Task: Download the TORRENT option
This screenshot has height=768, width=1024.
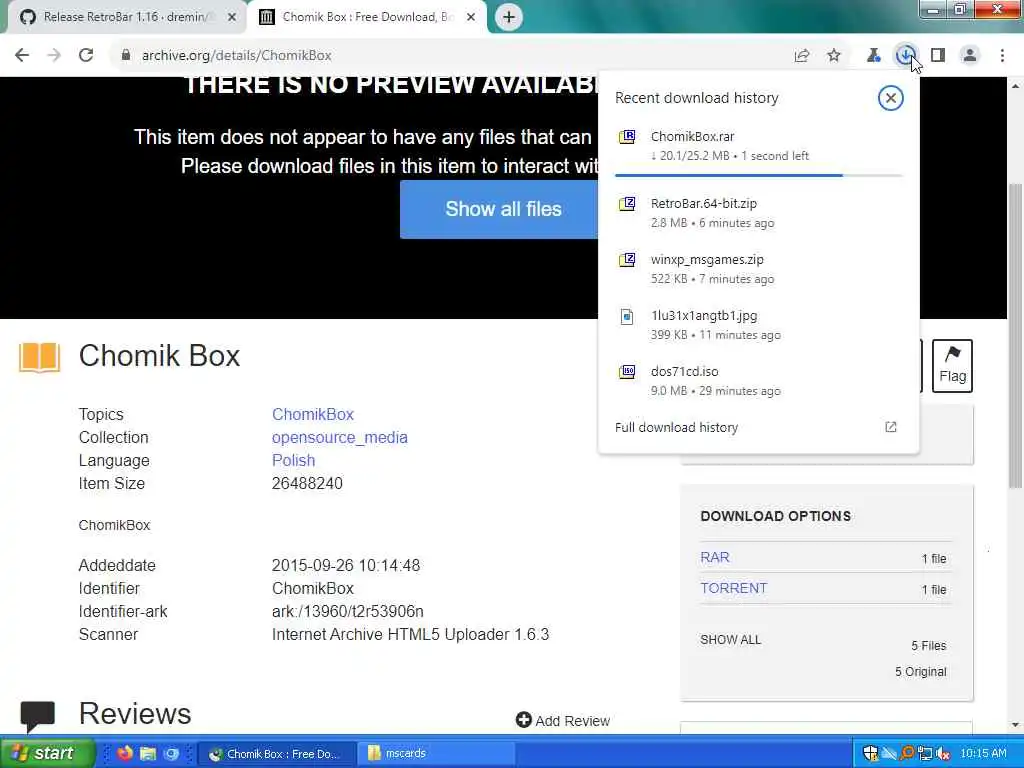Action: point(733,588)
